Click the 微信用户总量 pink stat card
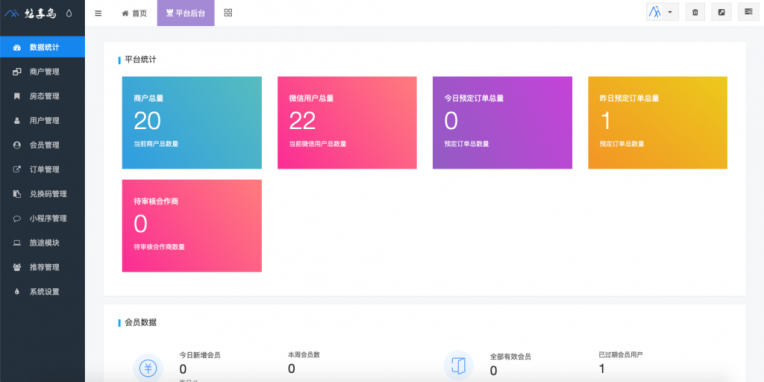764x382 pixels. 347,122
